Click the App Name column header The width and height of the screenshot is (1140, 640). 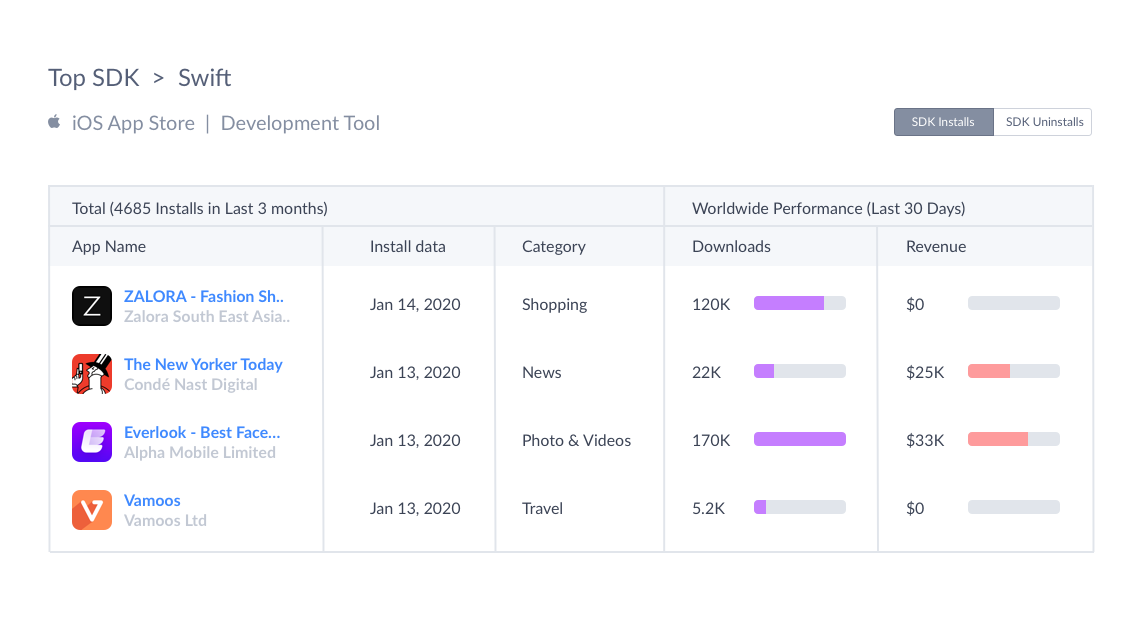click(109, 246)
